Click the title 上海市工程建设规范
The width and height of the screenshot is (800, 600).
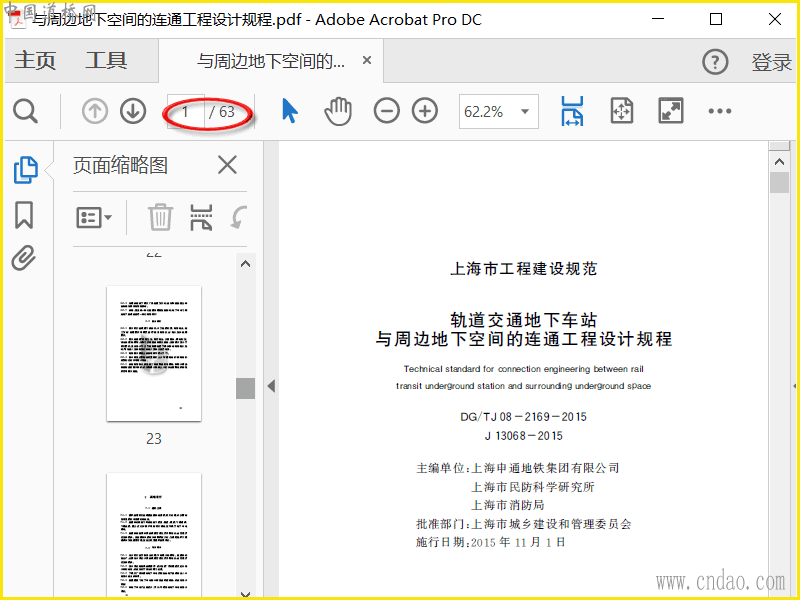(523, 268)
